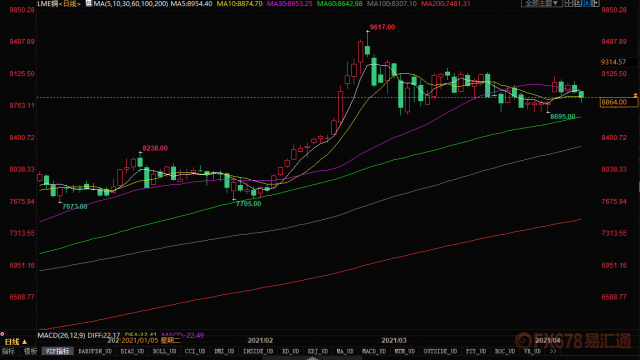Click the 9617.00 high price marker
The height and width of the screenshot is (361, 640).
click(x=382, y=27)
